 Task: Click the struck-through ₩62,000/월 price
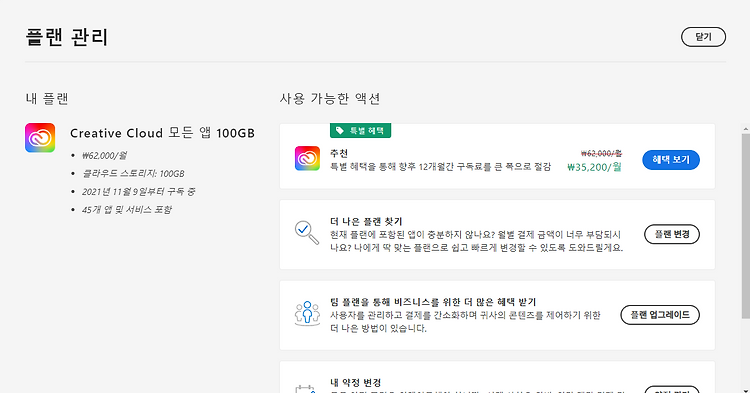(601, 153)
